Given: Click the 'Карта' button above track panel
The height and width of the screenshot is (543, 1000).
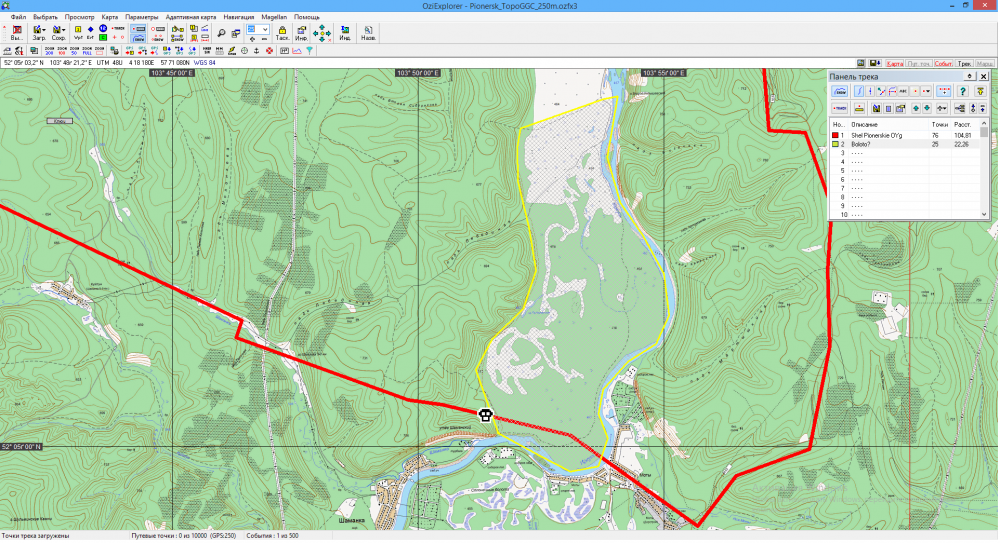Looking at the screenshot, I should (x=895, y=63).
